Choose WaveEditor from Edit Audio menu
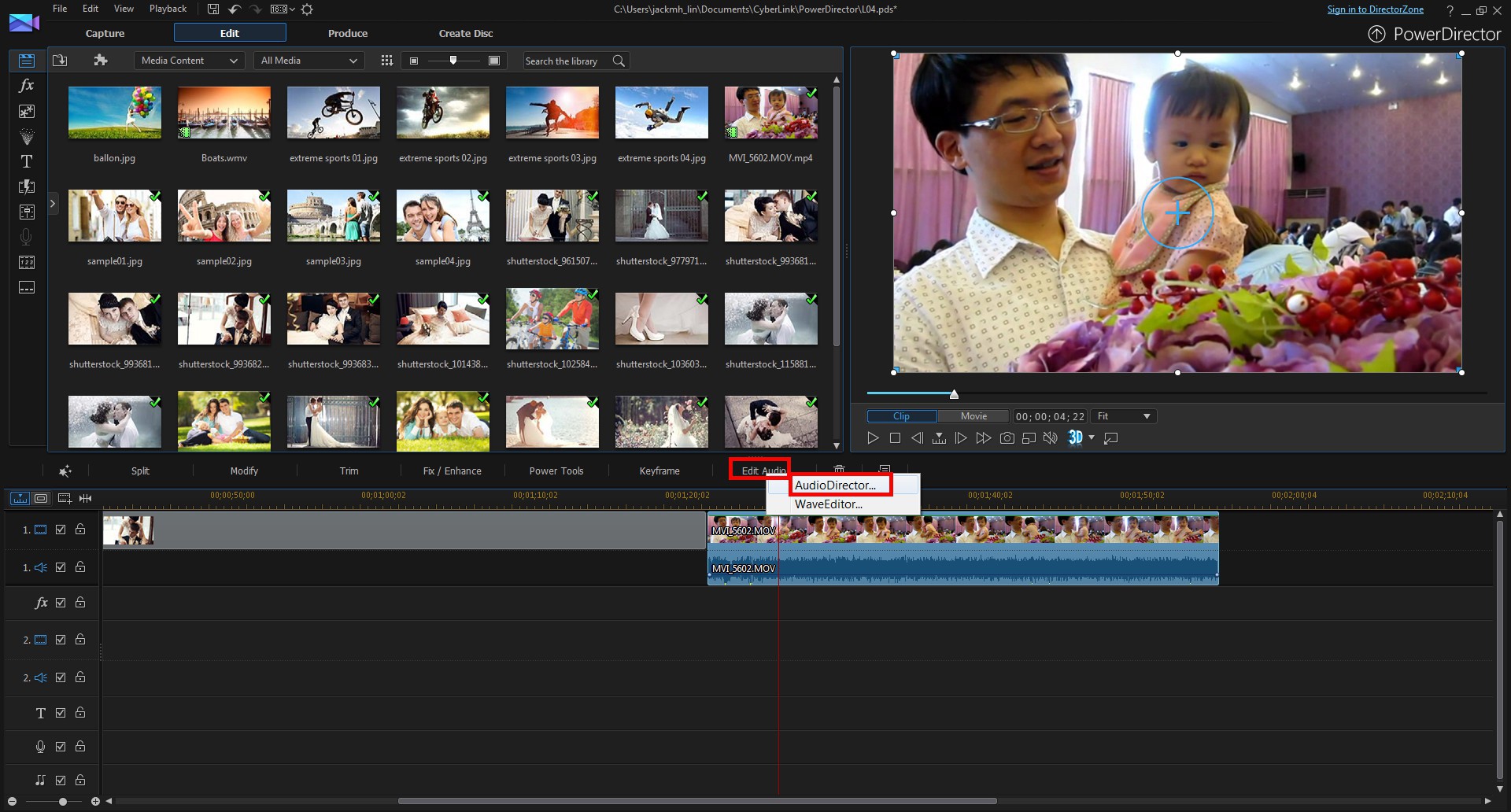The image size is (1511, 812). pos(841,504)
